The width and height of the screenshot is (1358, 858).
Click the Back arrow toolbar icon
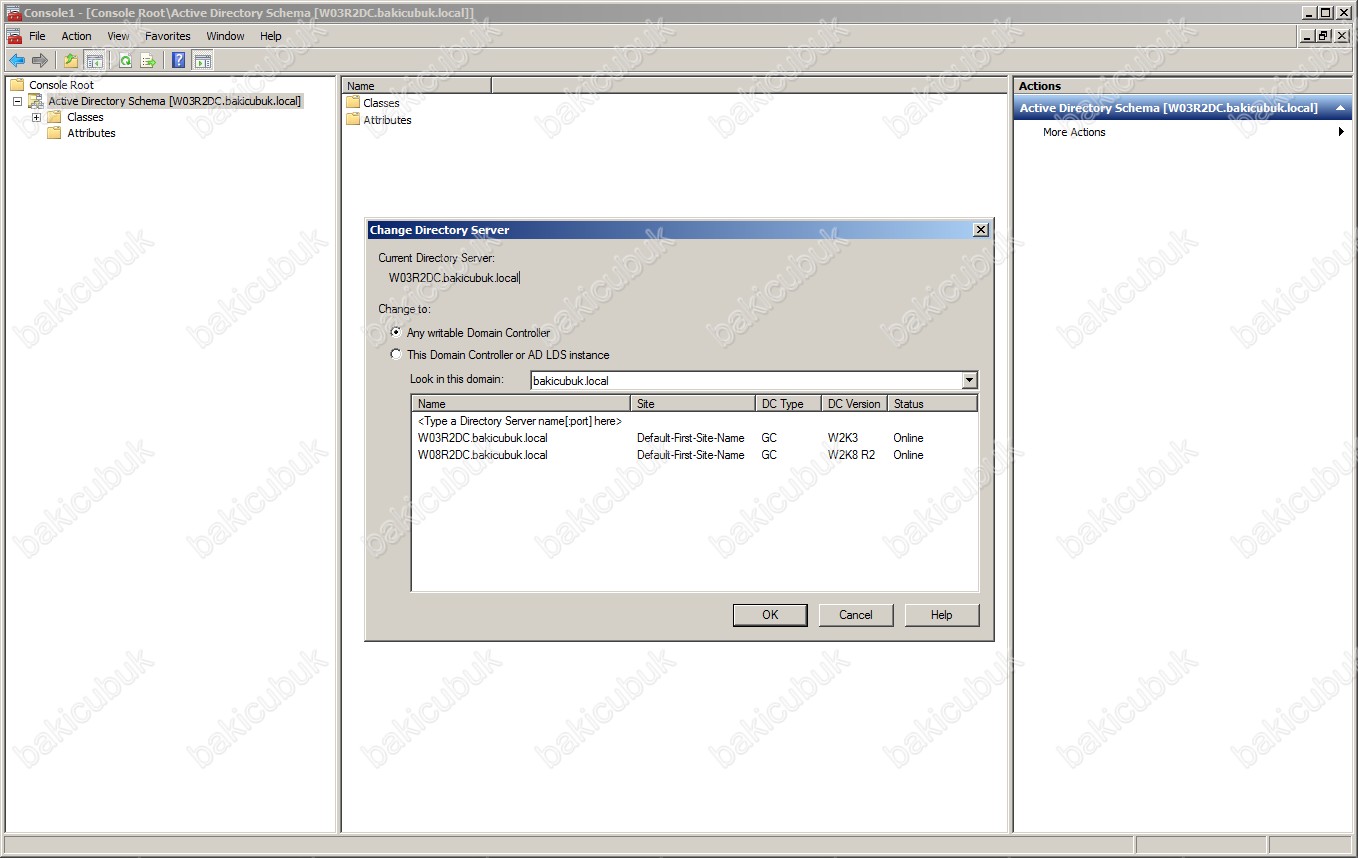tap(17, 61)
